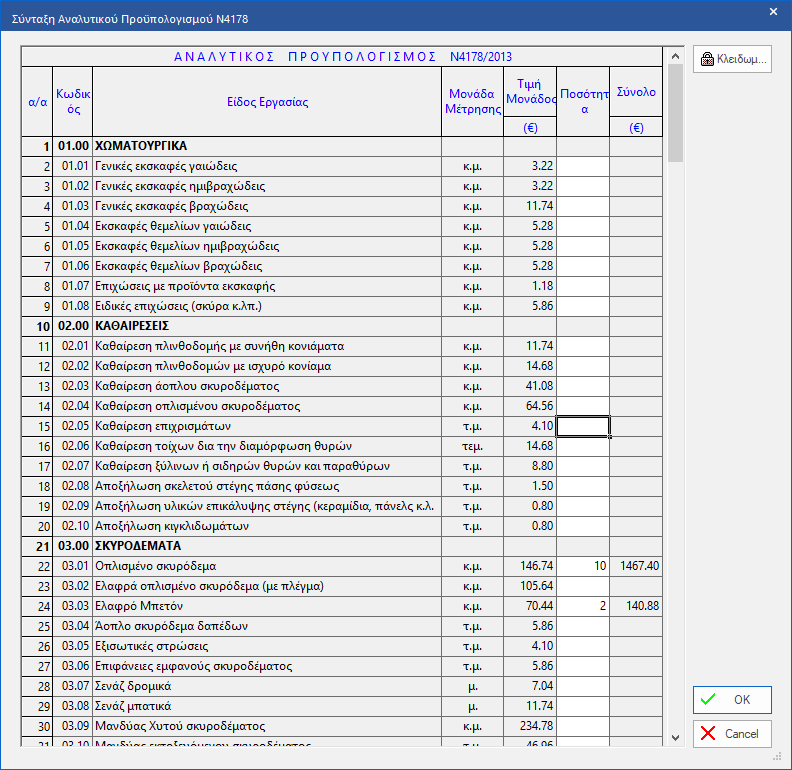Select quantity cell for Ελαφρό Μπετόν
792x770 pixels.
583,606
